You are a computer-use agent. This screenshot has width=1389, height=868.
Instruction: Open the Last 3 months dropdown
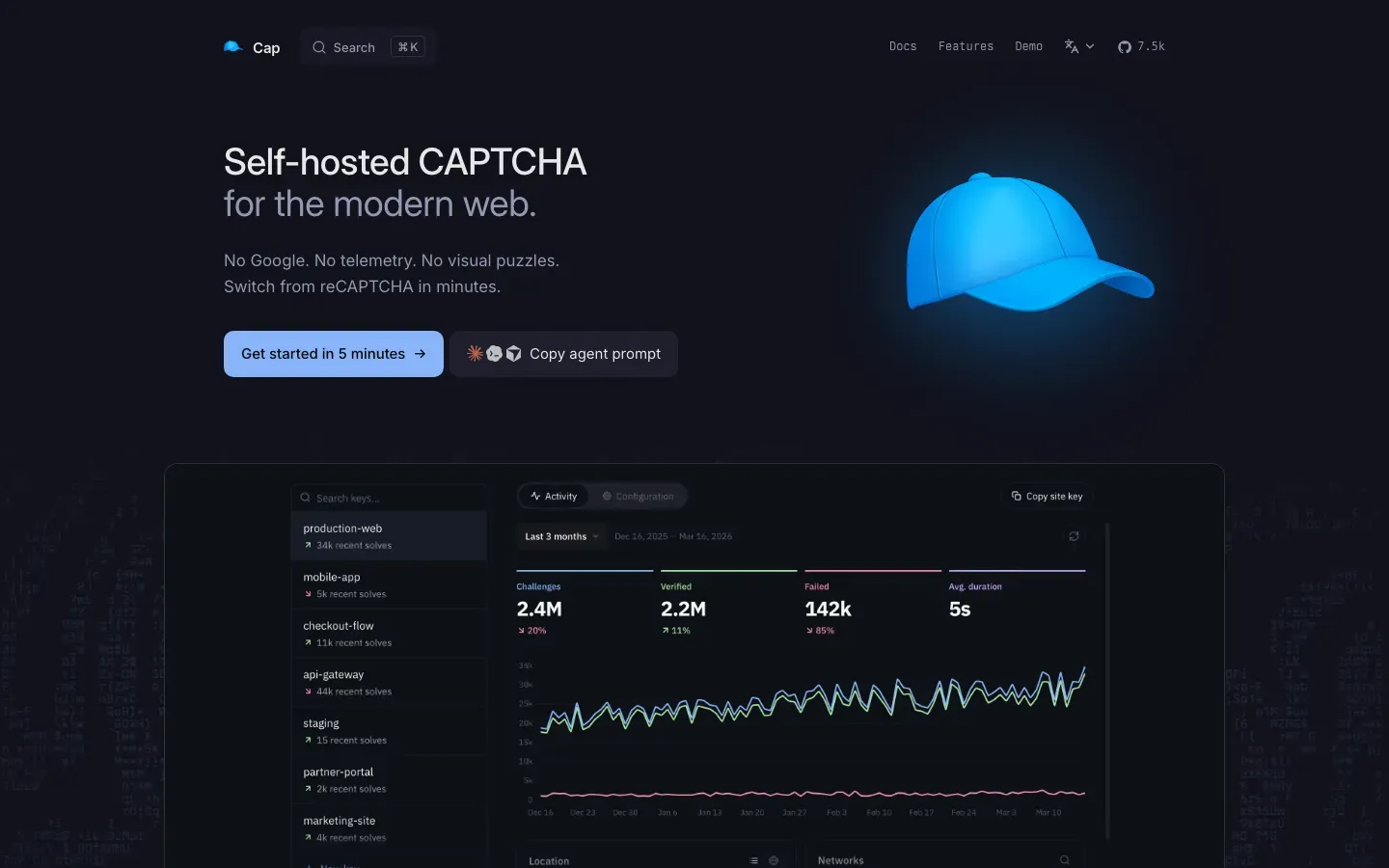tap(561, 536)
